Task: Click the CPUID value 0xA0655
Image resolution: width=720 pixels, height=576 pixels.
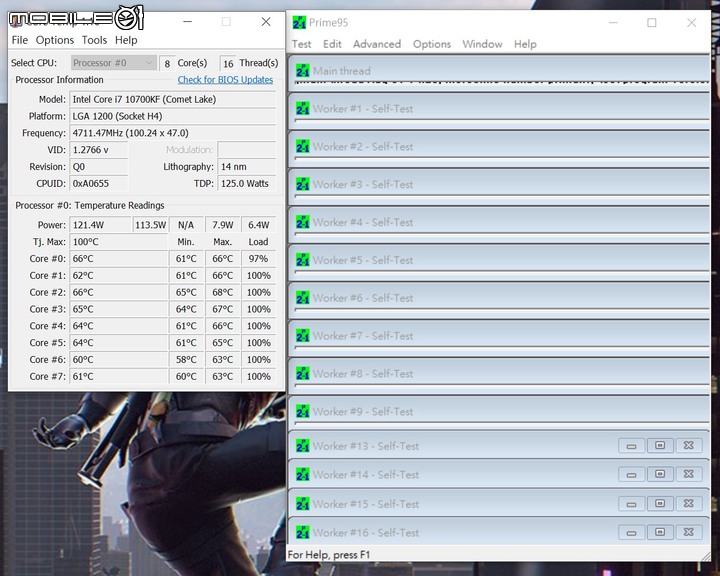Action: (x=99, y=183)
